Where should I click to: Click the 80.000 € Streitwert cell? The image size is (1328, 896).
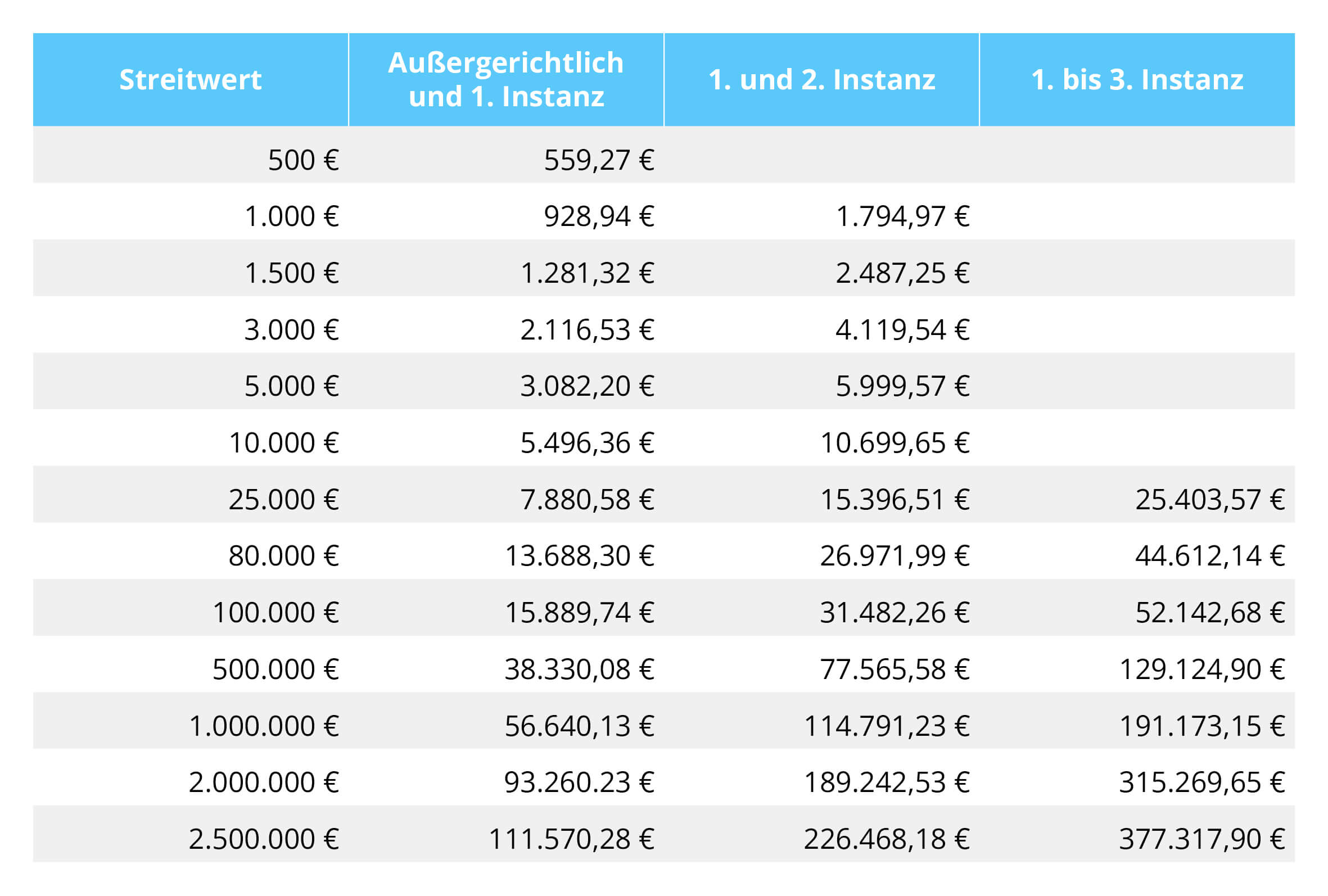click(x=283, y=555)
